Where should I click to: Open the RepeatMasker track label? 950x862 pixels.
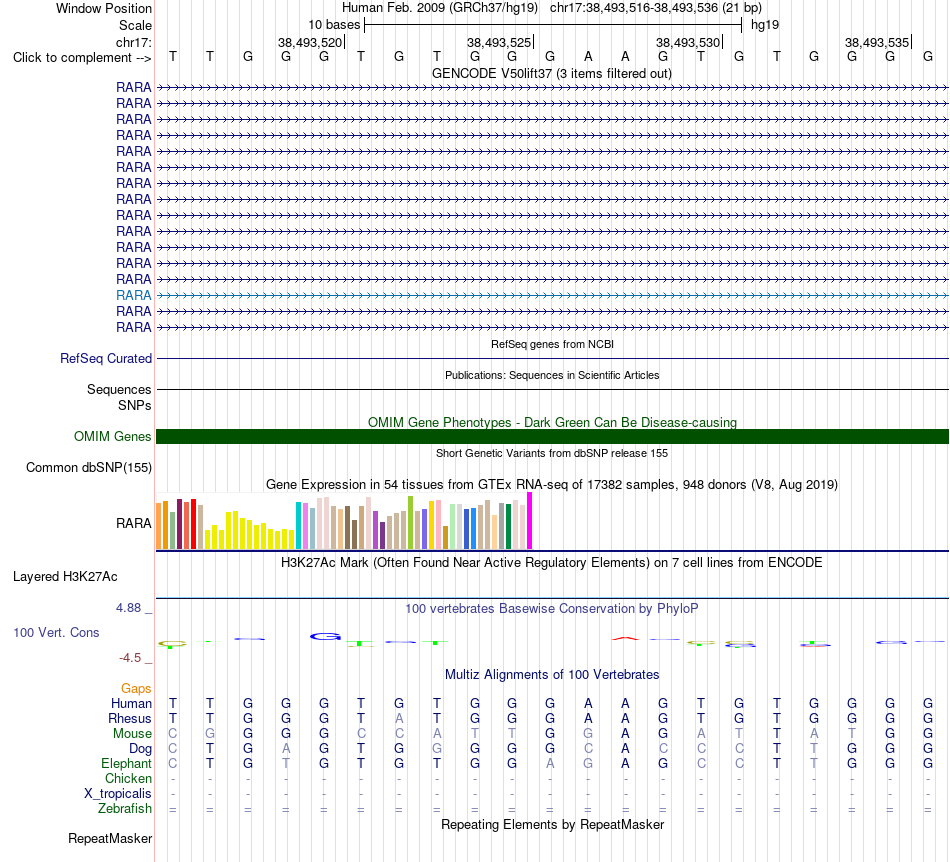(110, 838)
